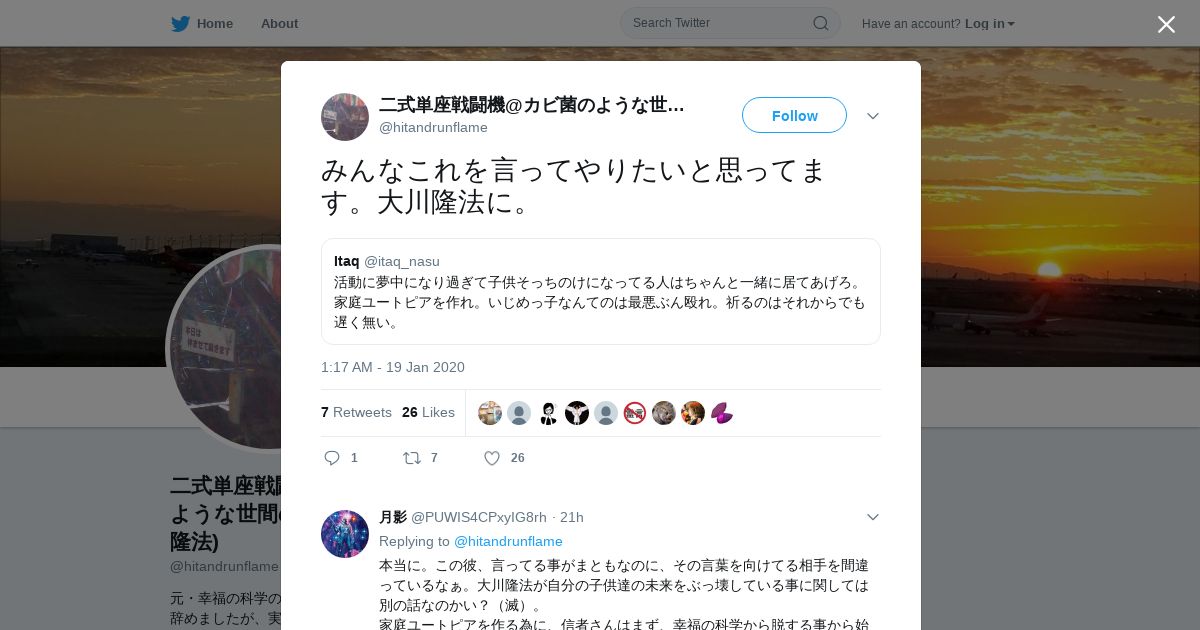Open the @hitandrunflame link in reply
This screenshot has height=630, width=1200.
coord(508,541)
